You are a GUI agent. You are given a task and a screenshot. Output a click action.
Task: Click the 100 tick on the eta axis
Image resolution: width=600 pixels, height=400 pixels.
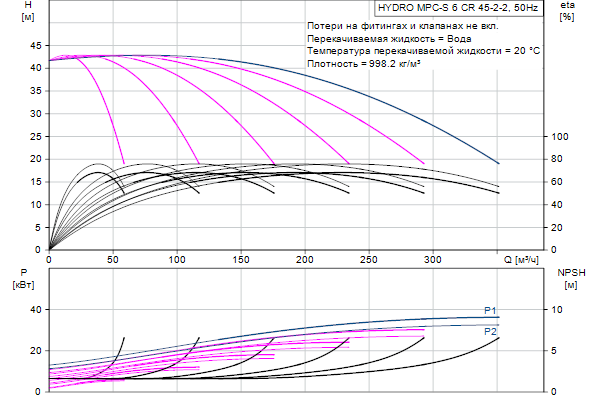[x=560, y=137]
